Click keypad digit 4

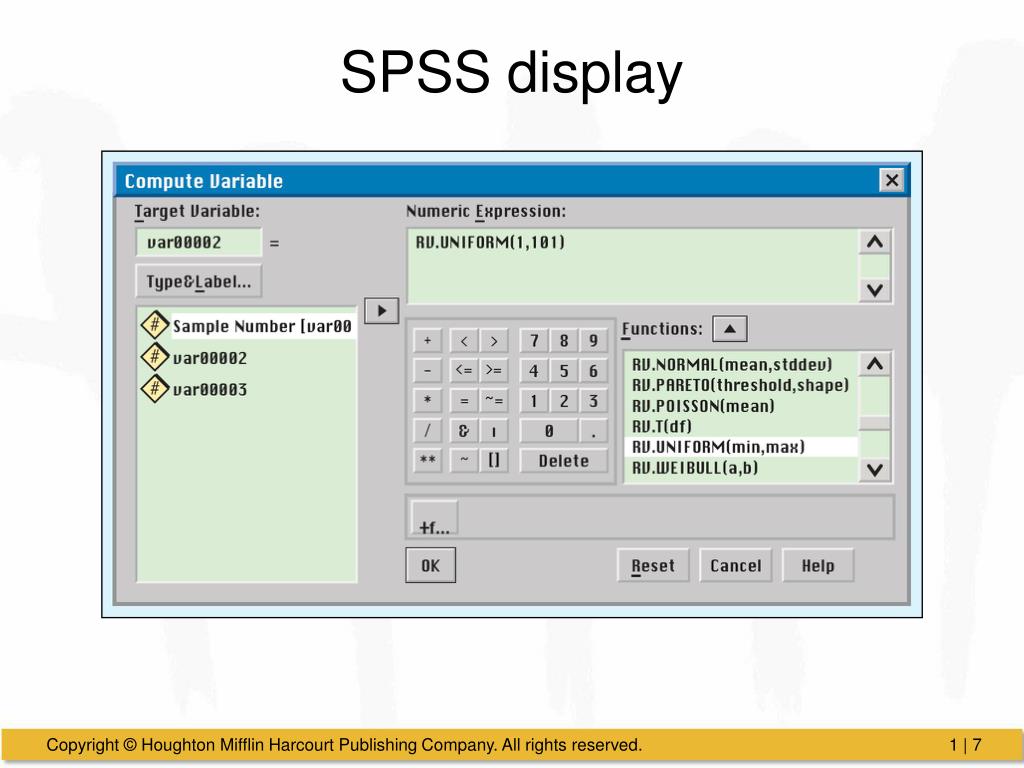534,370
